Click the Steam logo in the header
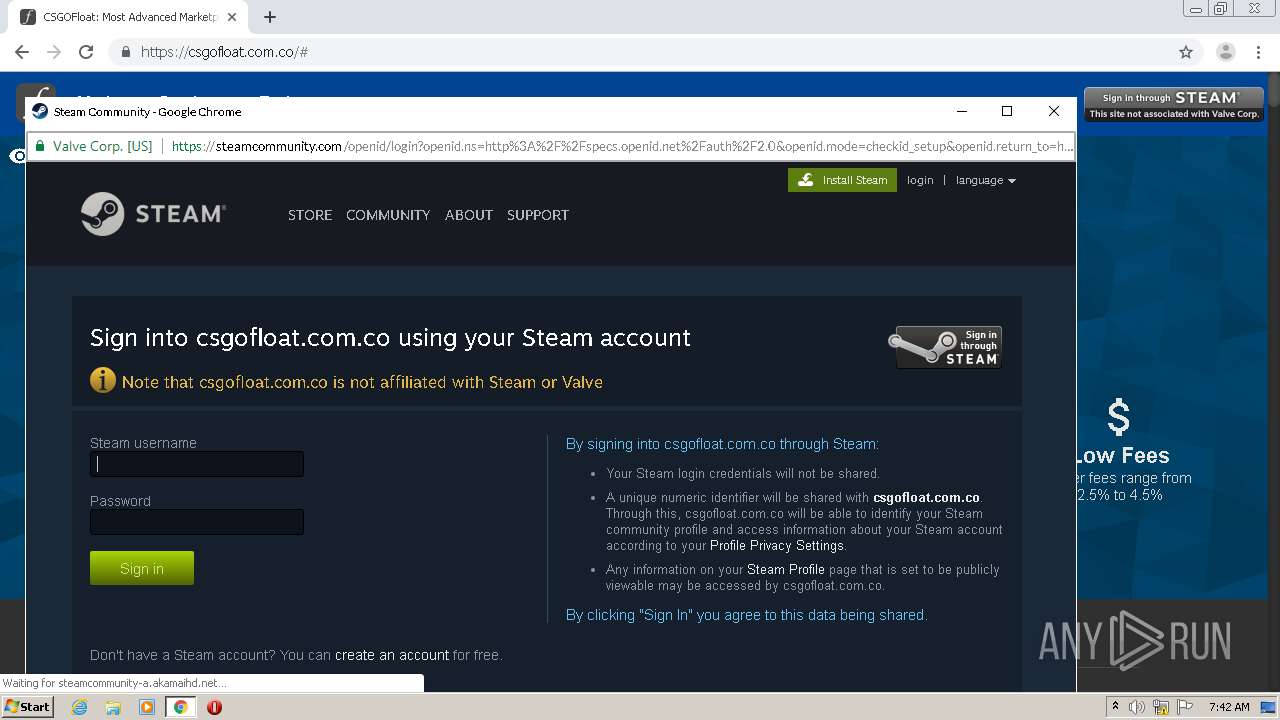Image resolution: width=1280 pixels, height=720 pixels. click(x=153, y=213)
